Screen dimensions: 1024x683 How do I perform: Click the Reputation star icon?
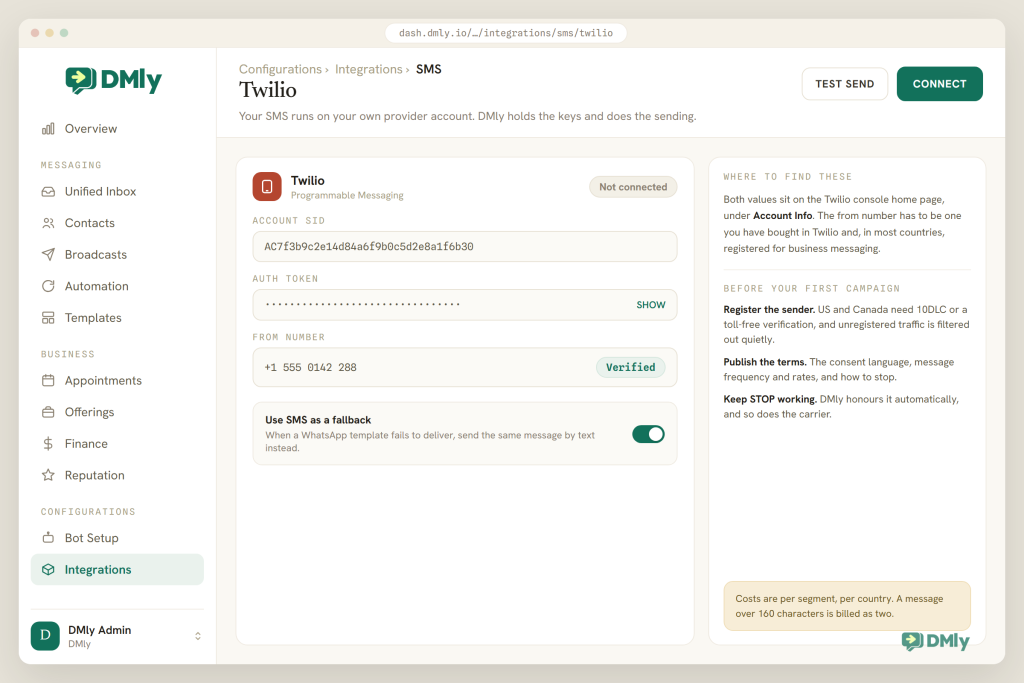coord(48,475)
